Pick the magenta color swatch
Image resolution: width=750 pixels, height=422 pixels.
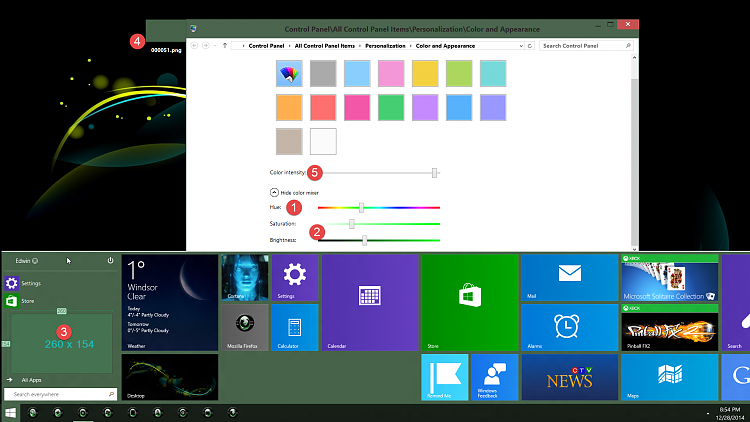(357, 107)
